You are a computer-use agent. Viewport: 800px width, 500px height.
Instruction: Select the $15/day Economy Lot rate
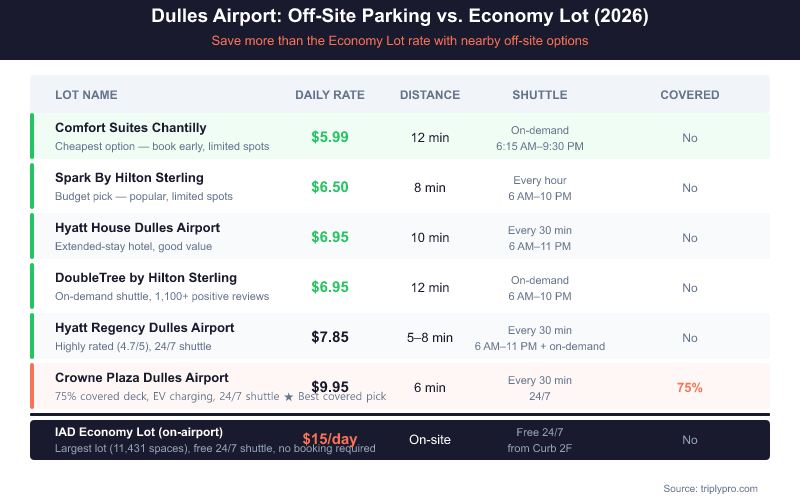[330, 439]
